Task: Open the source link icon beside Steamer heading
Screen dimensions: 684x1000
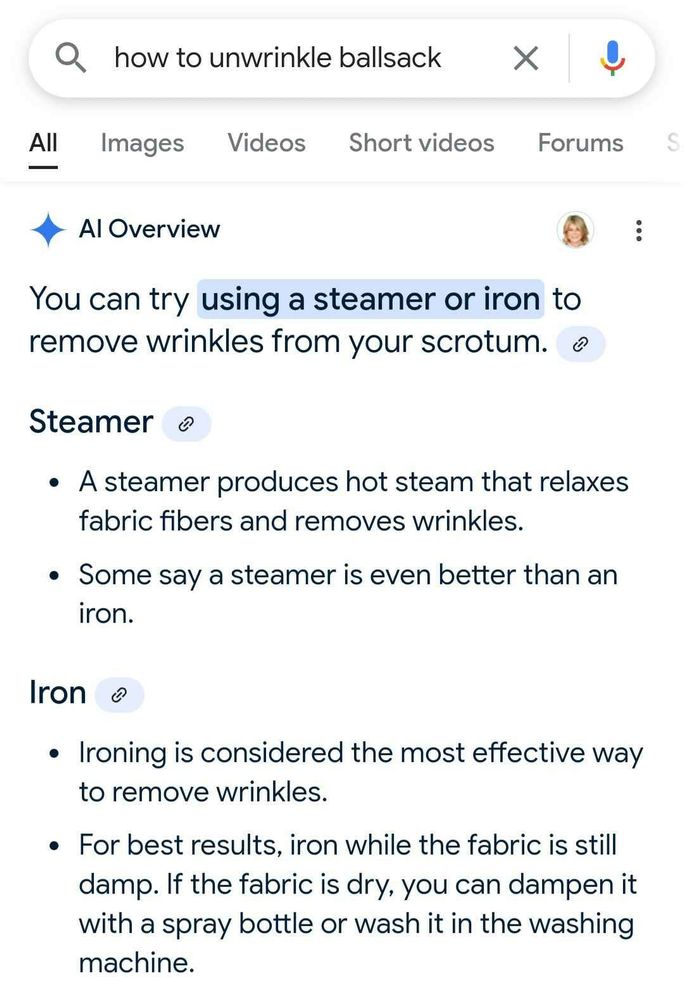Action: pos(186,424)
